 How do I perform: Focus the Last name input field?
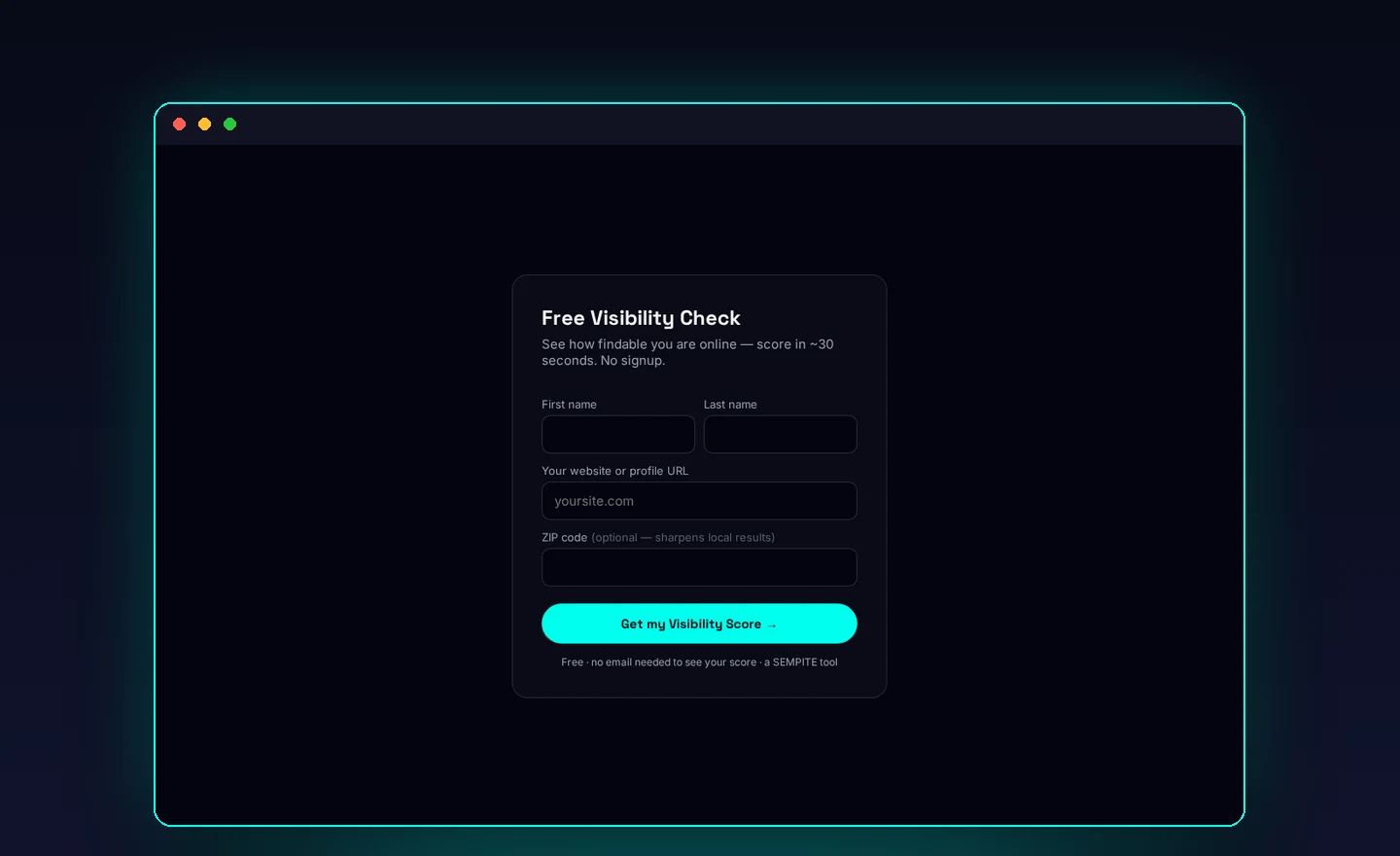780,434
